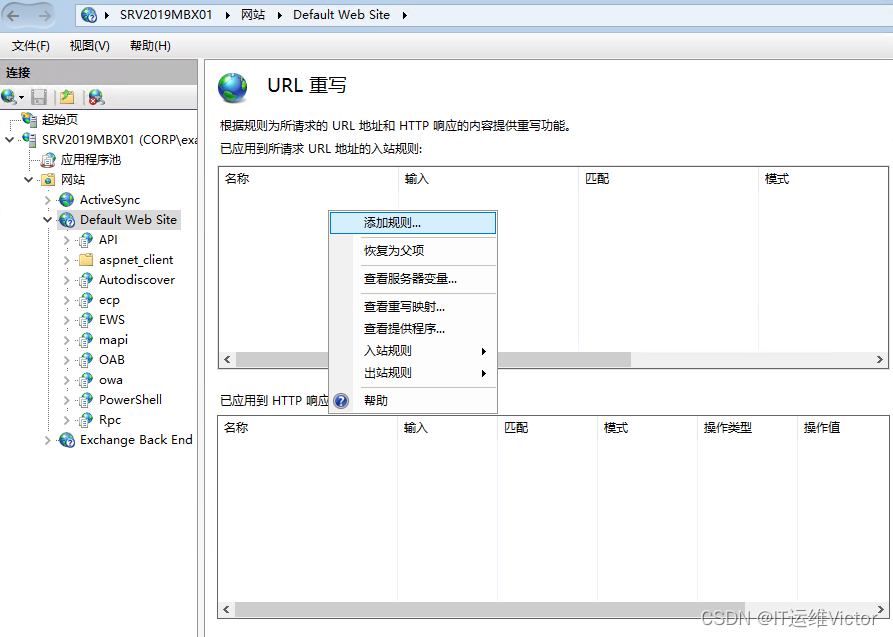Viewport: 893px width, 637px height.
Task: Click the mapi application icon
Action: [85, 340]
